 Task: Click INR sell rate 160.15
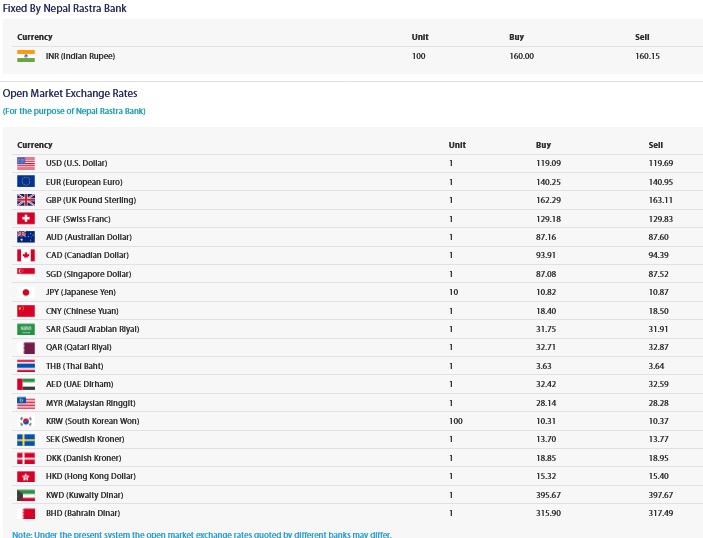647,56
